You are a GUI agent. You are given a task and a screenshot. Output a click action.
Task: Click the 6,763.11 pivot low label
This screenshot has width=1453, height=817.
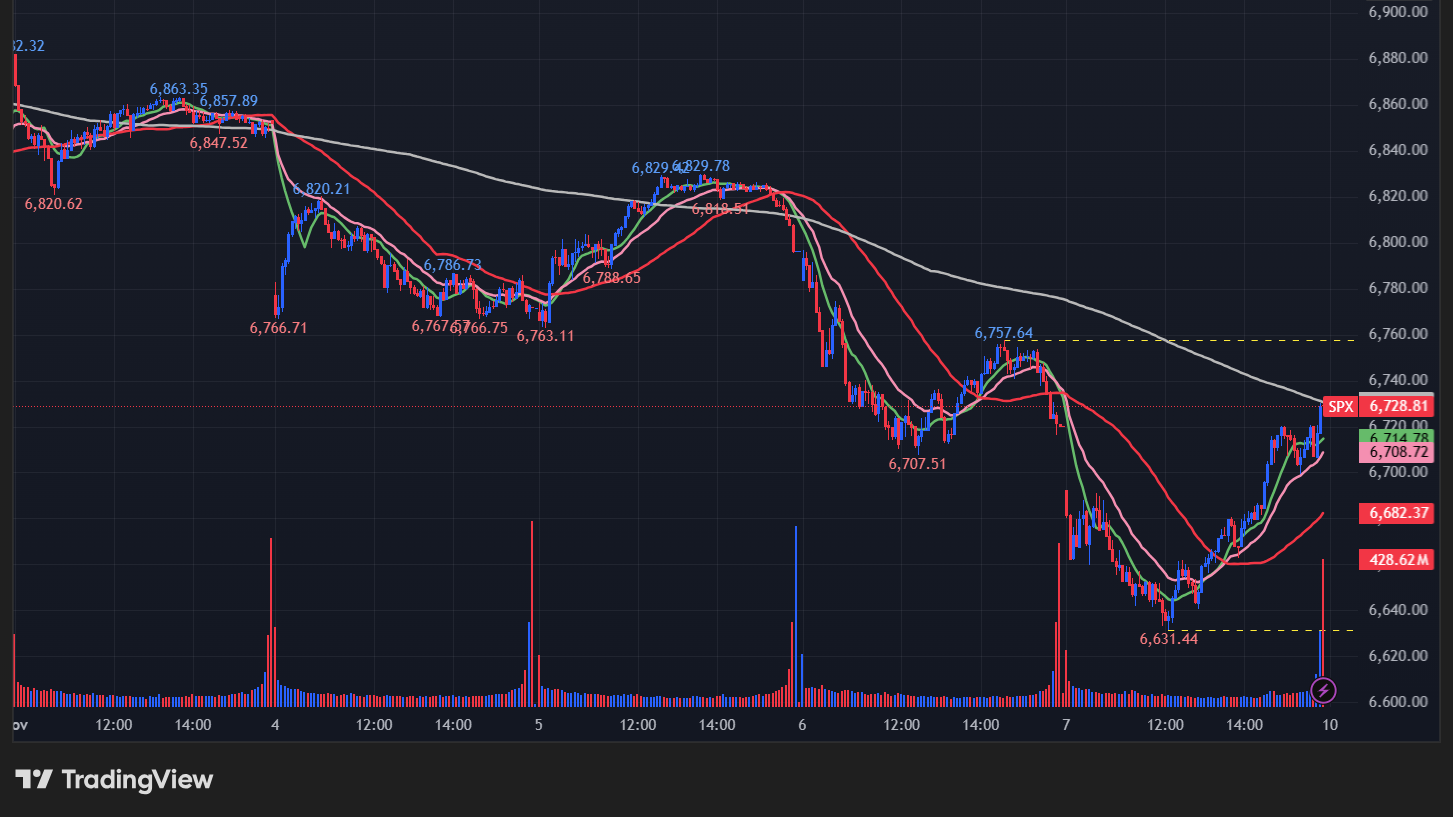tap(545, 336)
